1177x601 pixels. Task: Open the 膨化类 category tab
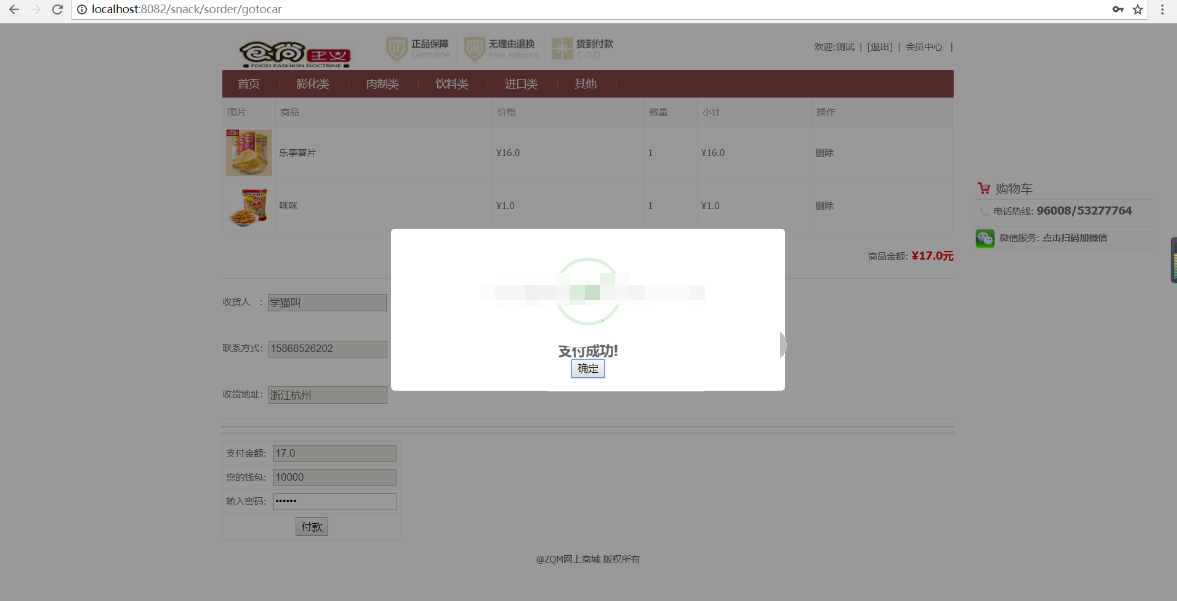click(313, 84)
